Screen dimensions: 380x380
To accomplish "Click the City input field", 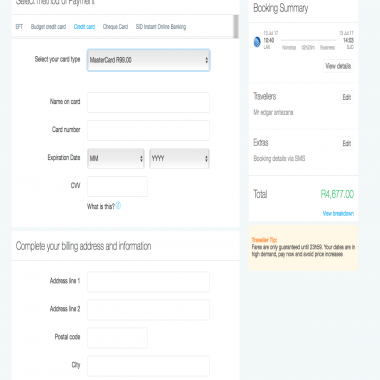I will click(149, 366).
